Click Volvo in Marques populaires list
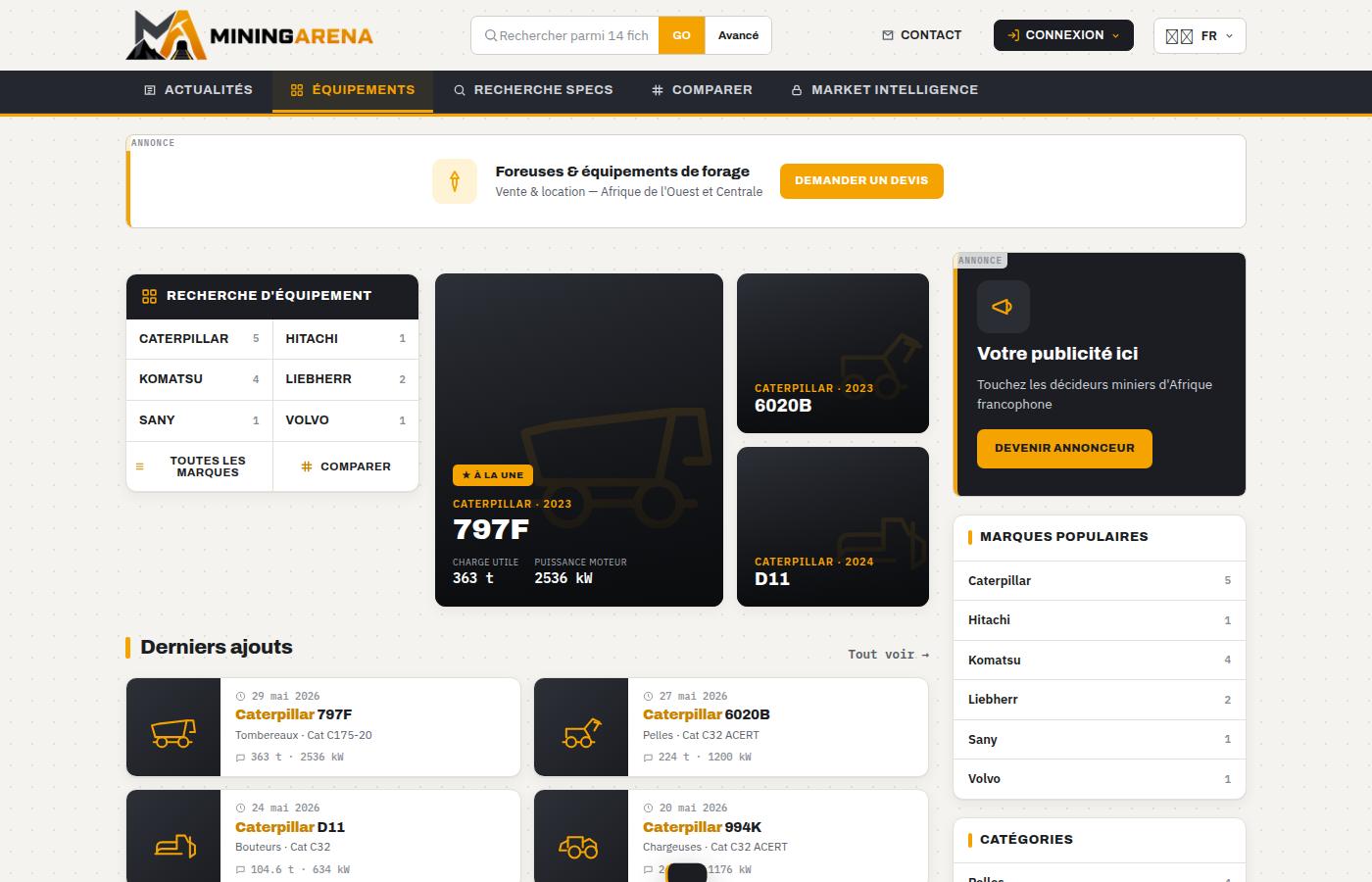Image resolution: width=1372 pixels, height=882 pixels. pyautogui.click(x=1100, y=779)
